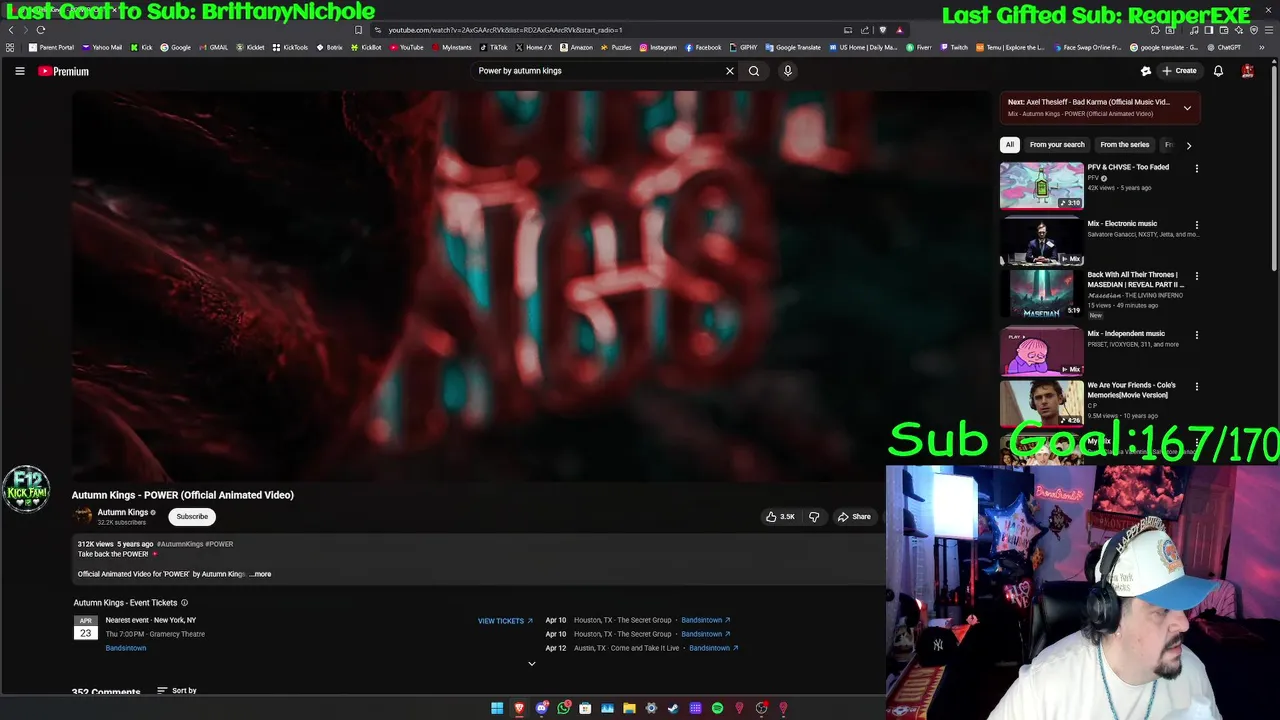Open TikTok bookmark
The height and width of the screenshot is (720, 1280).
(x=494, y=47)
